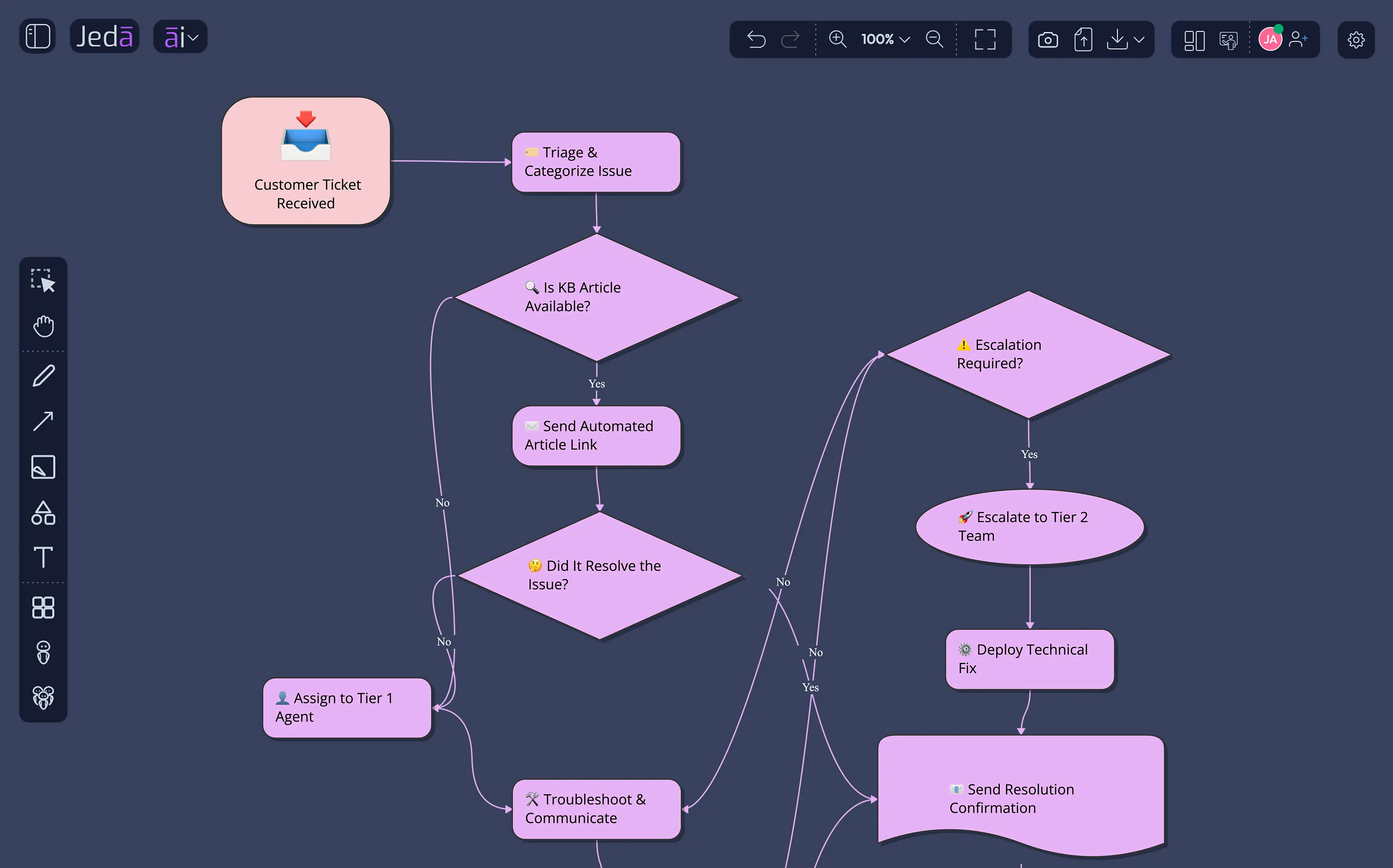Screen dimensions: 1393x868
Task: Select the Escalate to Tier 2 Team ellipse
Action: point(1030,526)
